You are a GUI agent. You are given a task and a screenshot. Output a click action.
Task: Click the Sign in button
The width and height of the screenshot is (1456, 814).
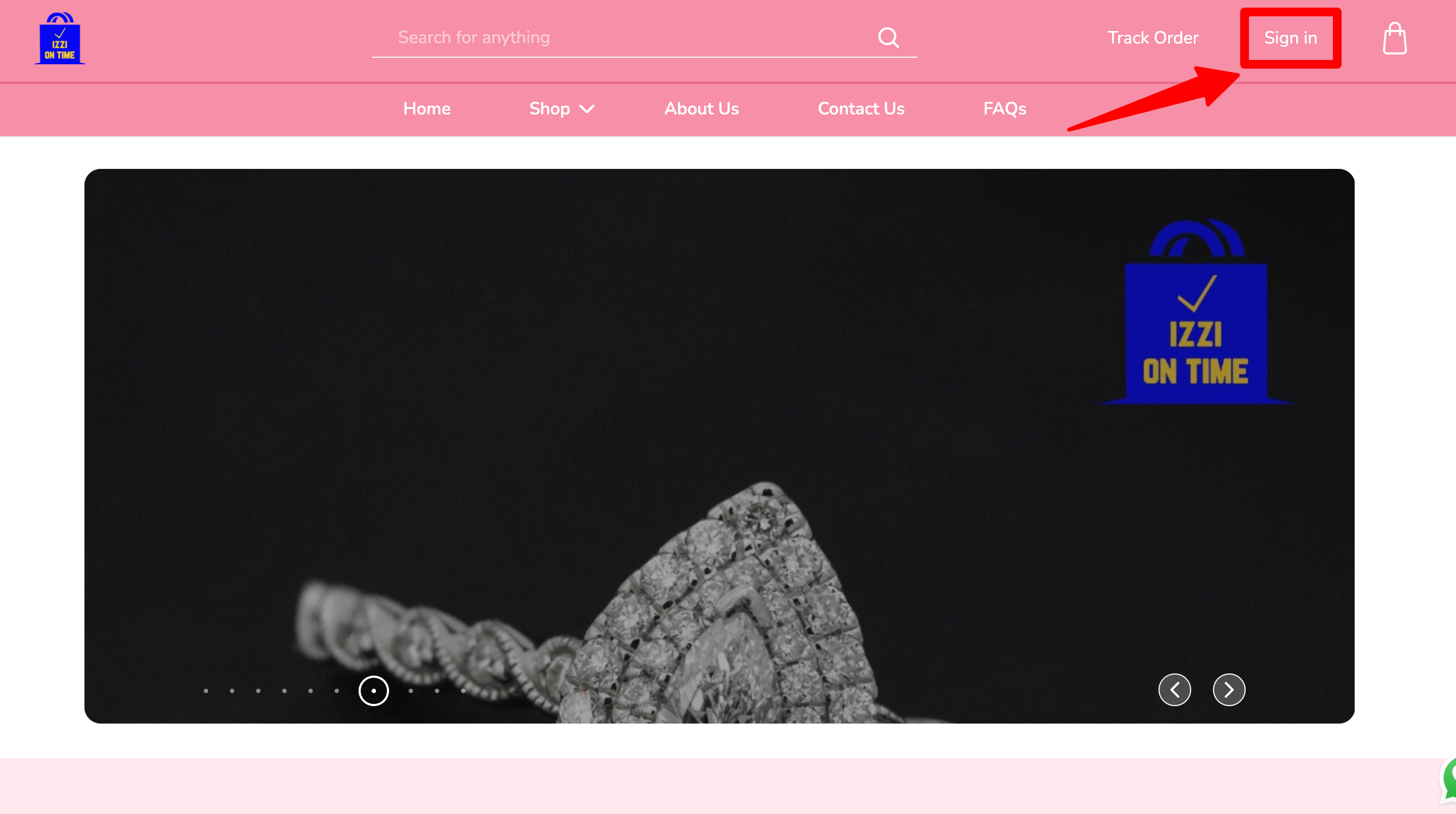tap(1290, 38)
